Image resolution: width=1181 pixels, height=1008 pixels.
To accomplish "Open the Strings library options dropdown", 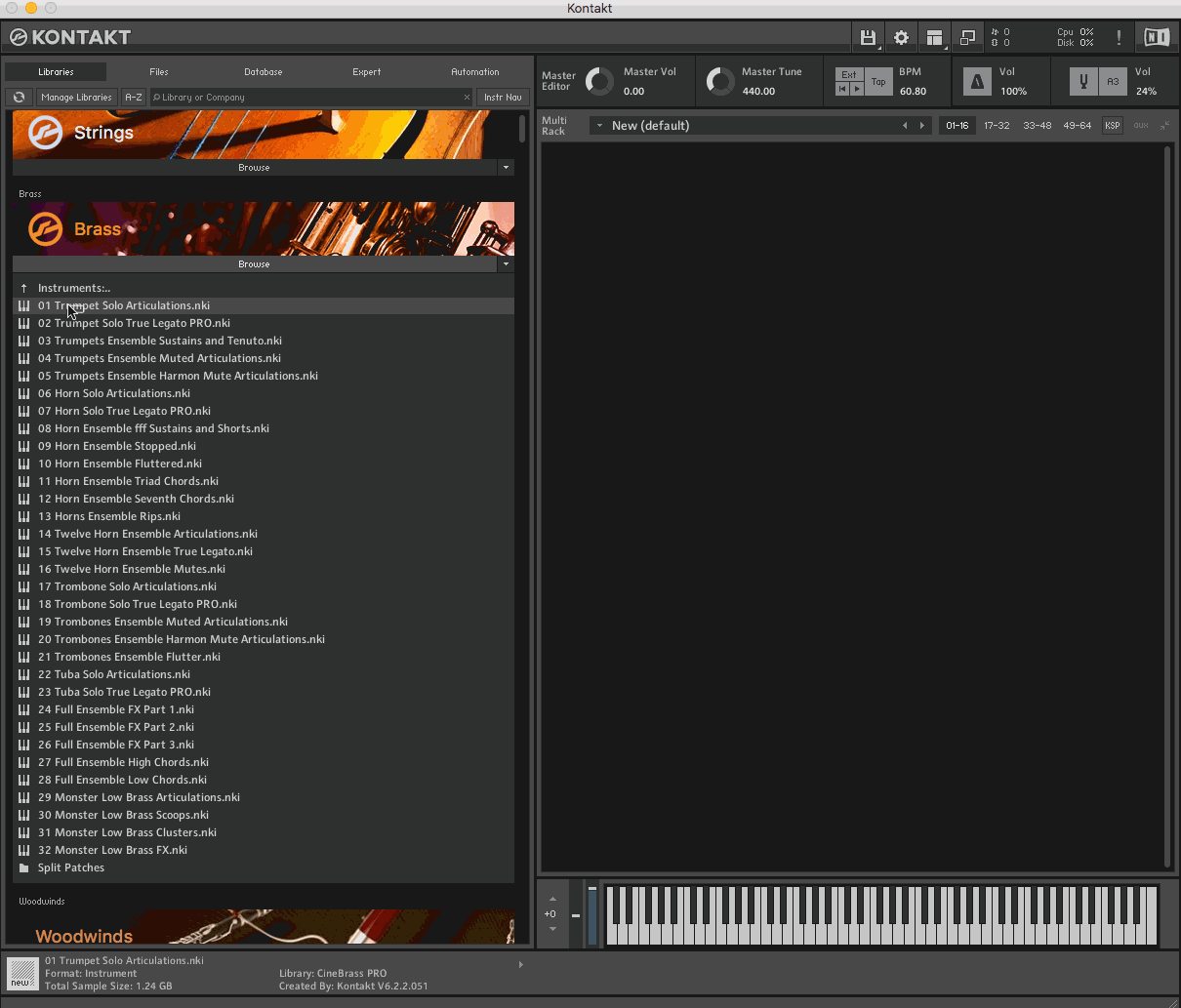I will pyautogui.click(x=506, y=168).
